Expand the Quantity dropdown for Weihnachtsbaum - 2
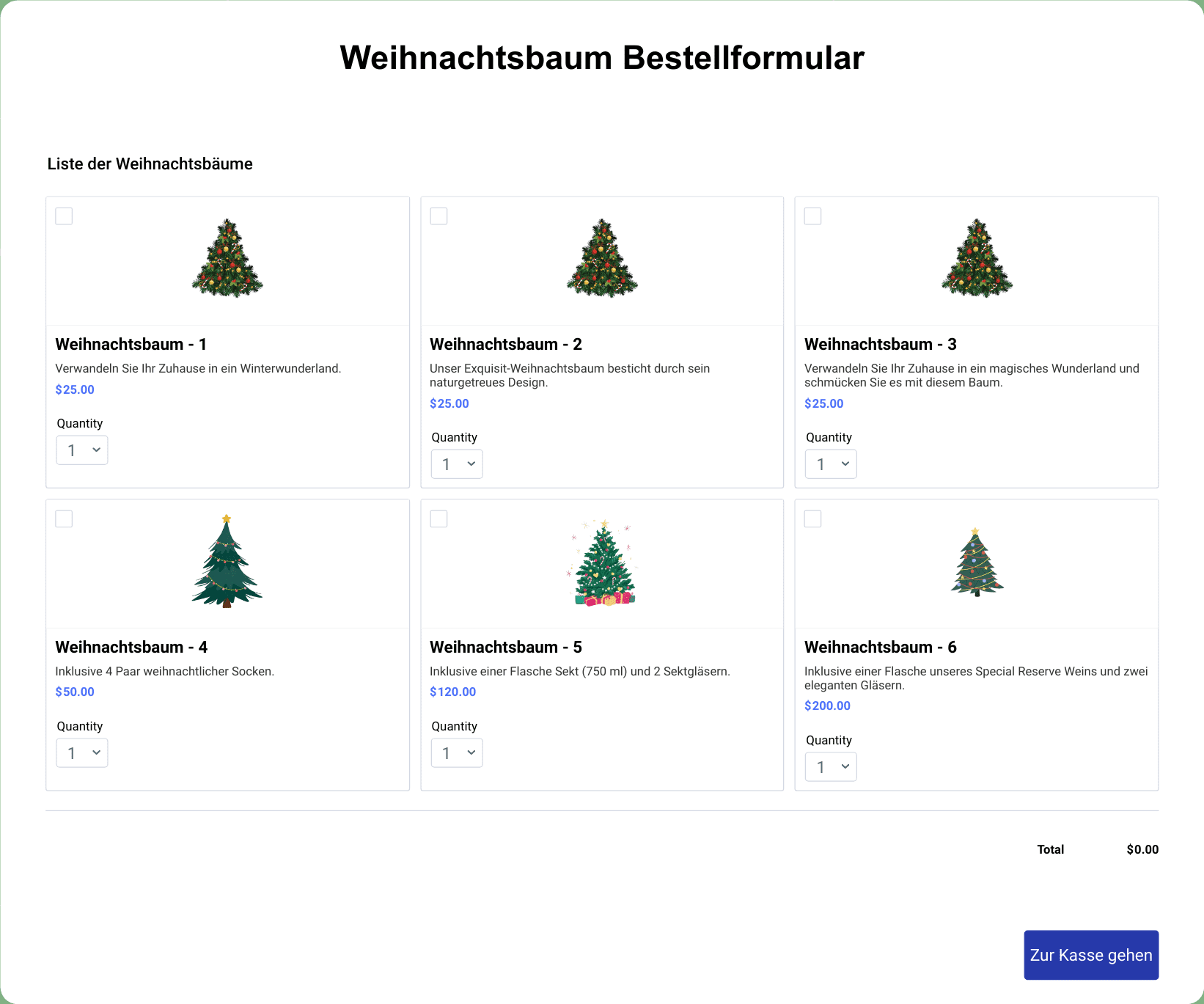Image resolution: width=1204 pixels, height=1004 pixels. 457,464
